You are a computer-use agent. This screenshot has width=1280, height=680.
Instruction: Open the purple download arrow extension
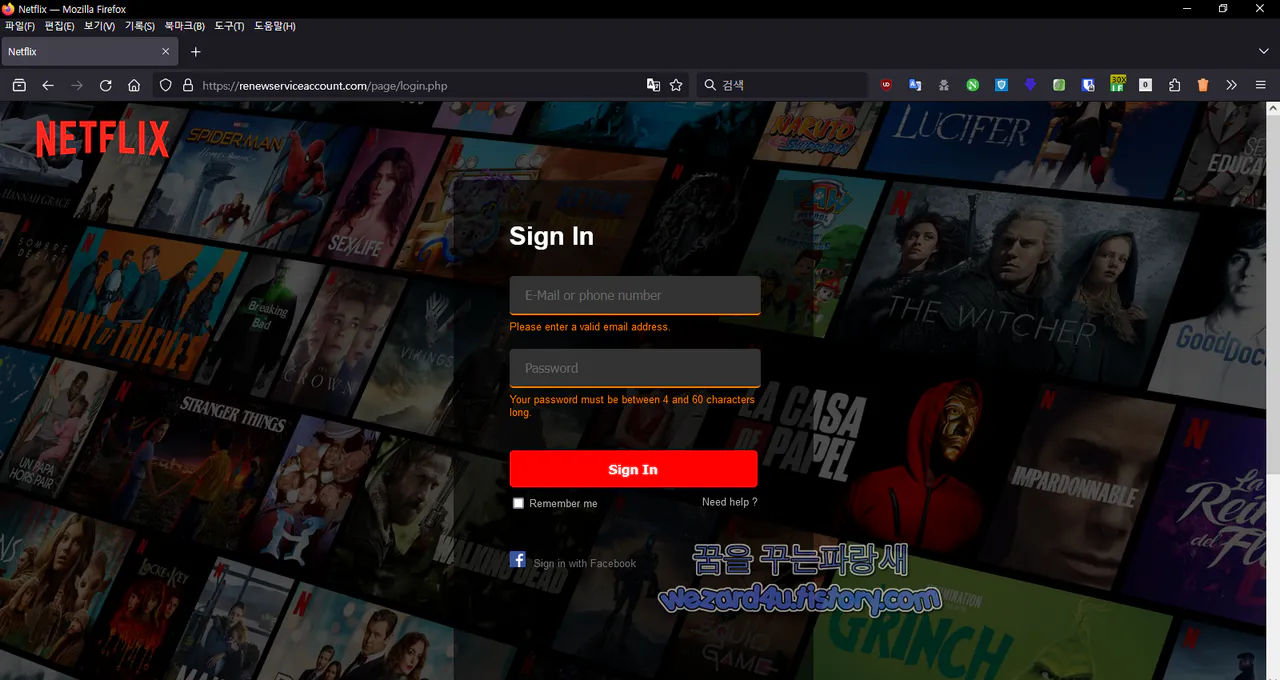(1030, 86)
